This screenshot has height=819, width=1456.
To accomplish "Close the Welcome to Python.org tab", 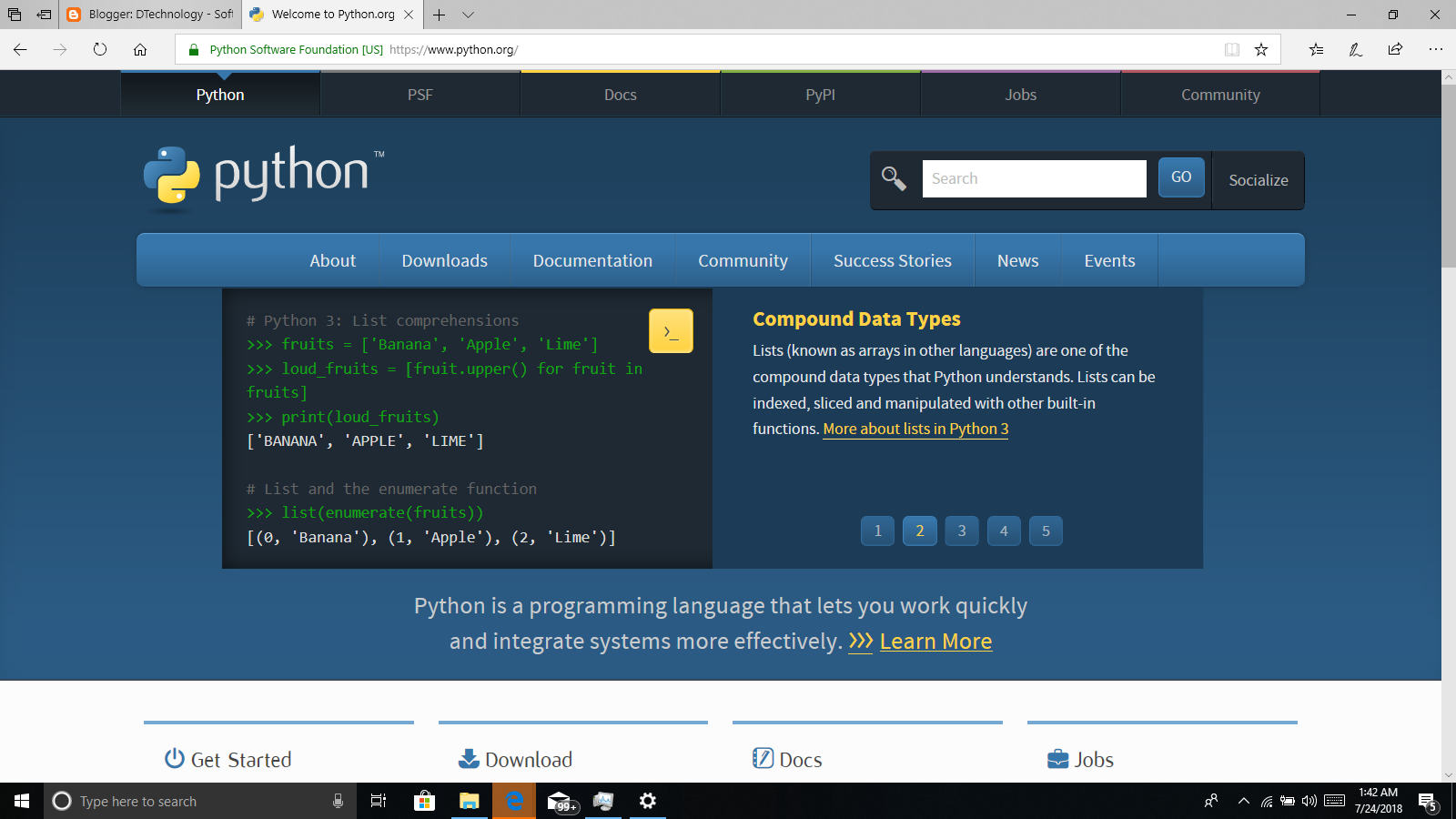I will (x=409, y=15).
